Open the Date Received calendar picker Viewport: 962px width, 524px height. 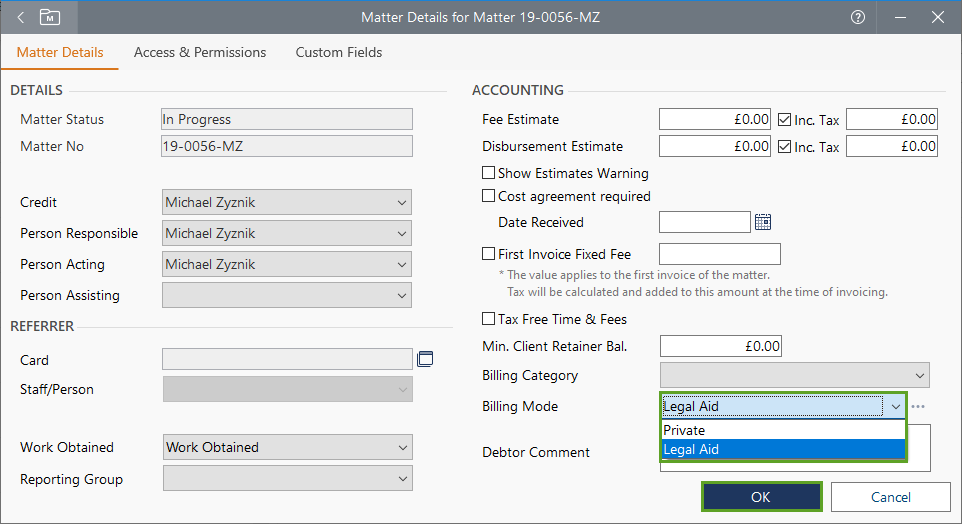pyautogui.click(x=763, y=222)
